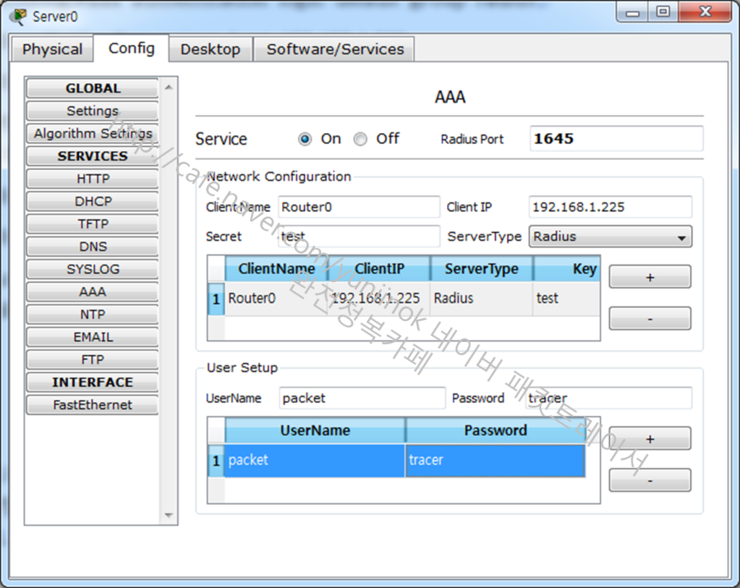Click the Password input field

click(609, 398)
